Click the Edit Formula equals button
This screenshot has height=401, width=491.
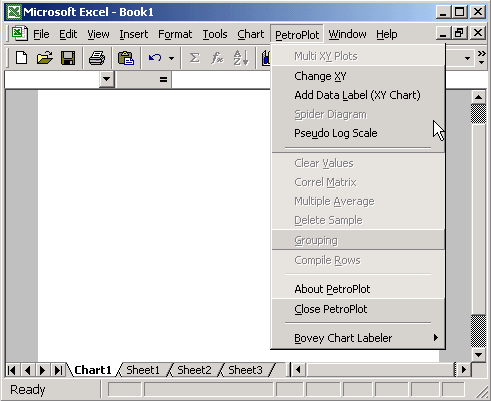[x=163, y=79]
